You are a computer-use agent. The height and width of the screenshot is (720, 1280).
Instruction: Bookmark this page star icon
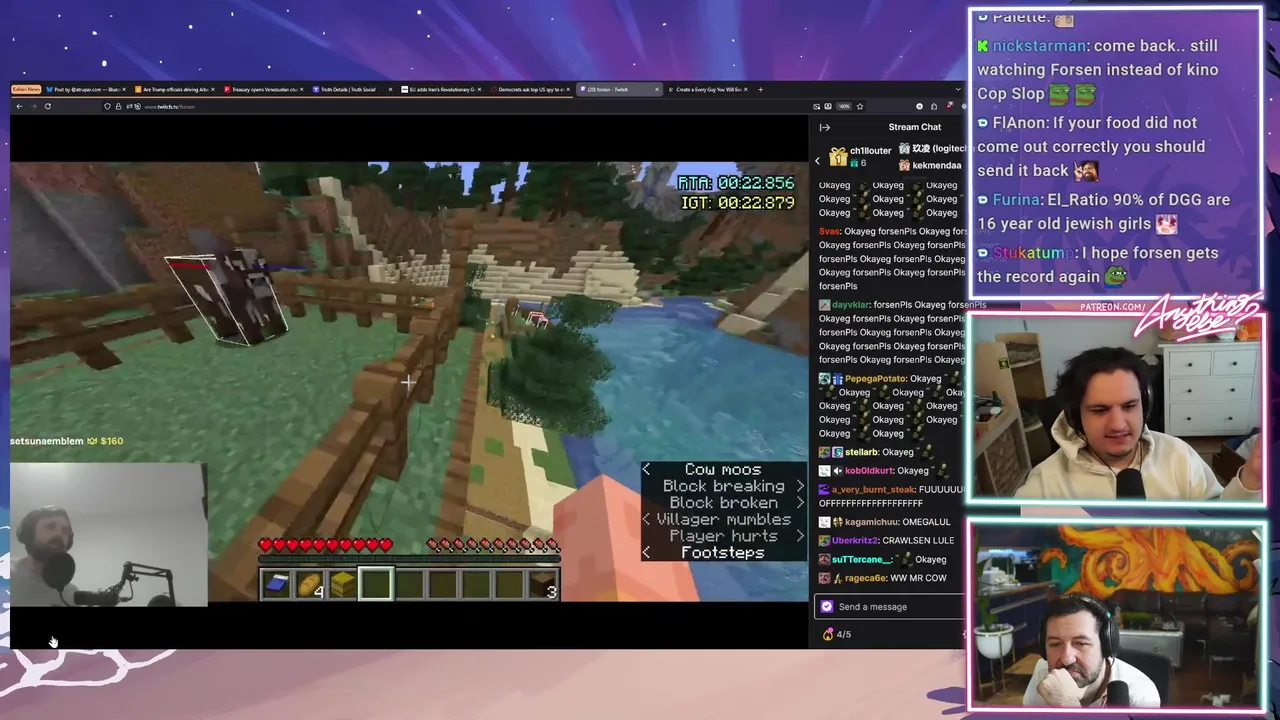tap(859, 106)
